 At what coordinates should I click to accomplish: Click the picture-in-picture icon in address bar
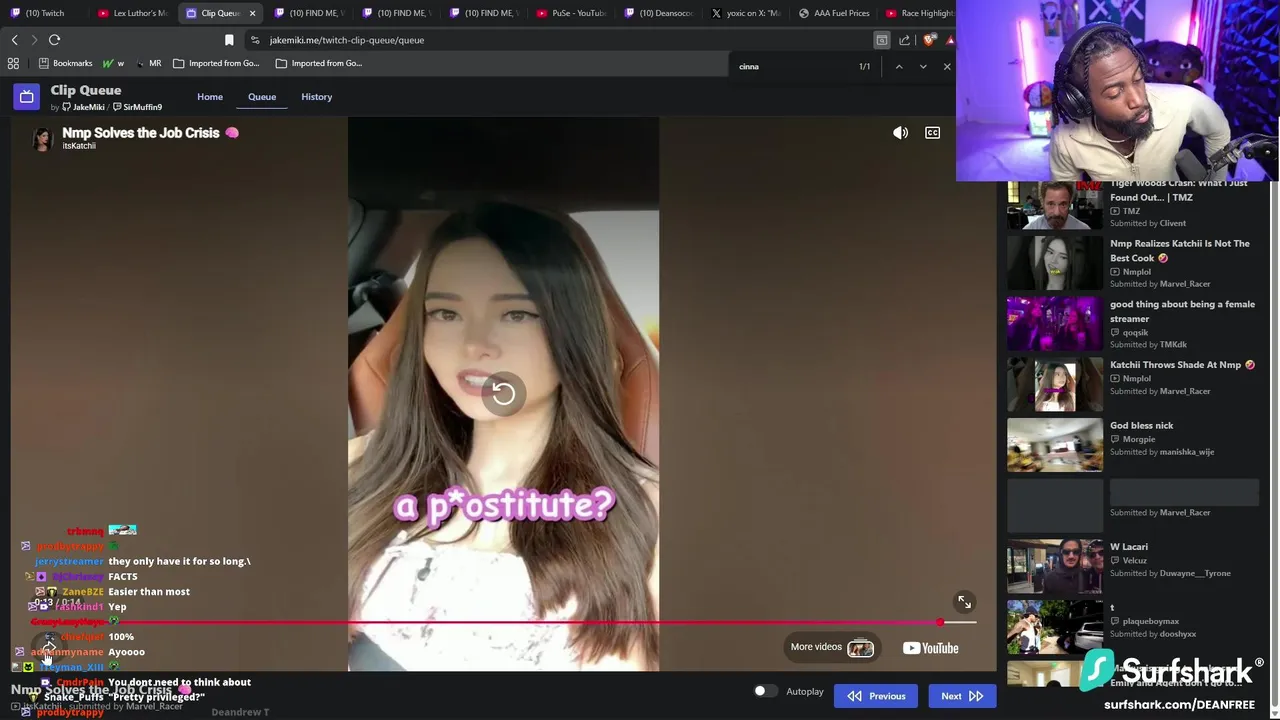point(881,40)
